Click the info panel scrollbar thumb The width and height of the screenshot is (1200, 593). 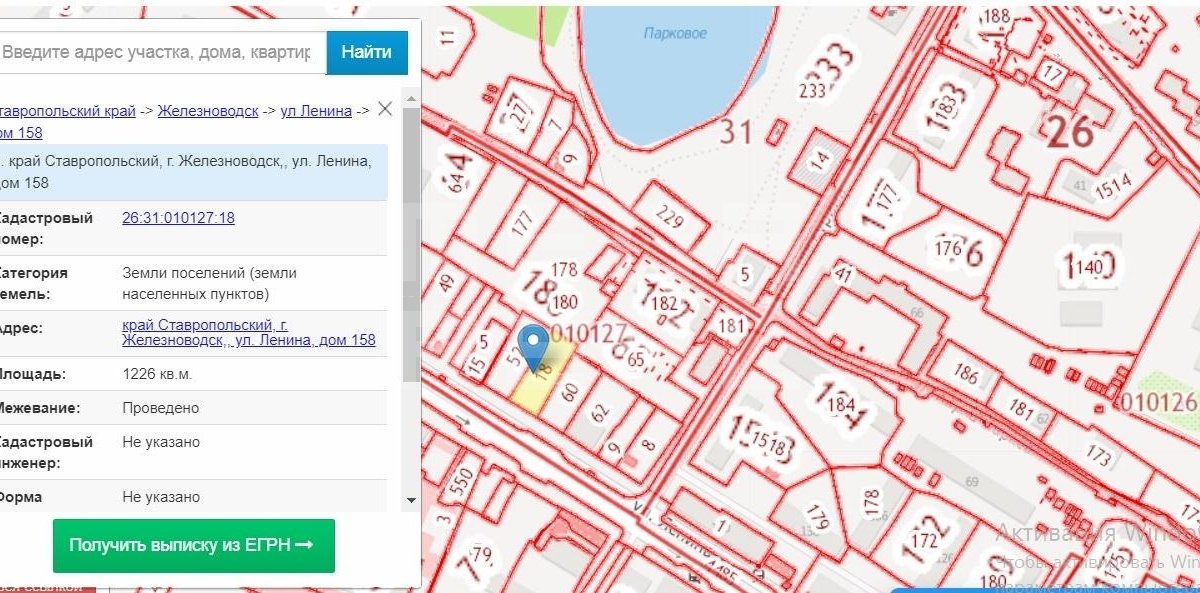[411, 245]
